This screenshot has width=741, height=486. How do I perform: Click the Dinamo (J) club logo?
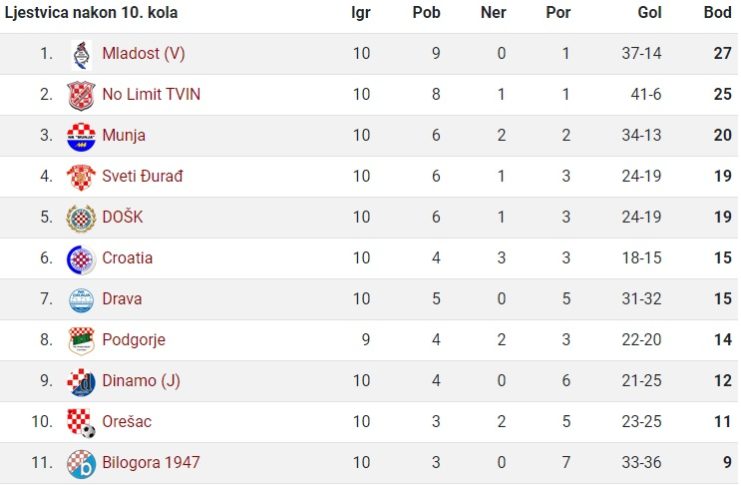click(x=81, y=382)
